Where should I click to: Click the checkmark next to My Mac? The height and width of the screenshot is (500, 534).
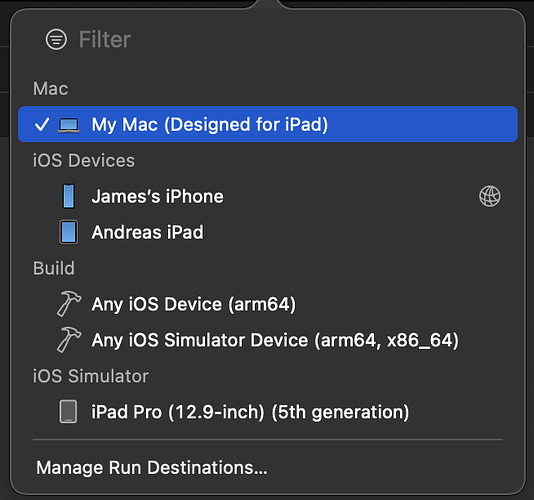(42, 124)
